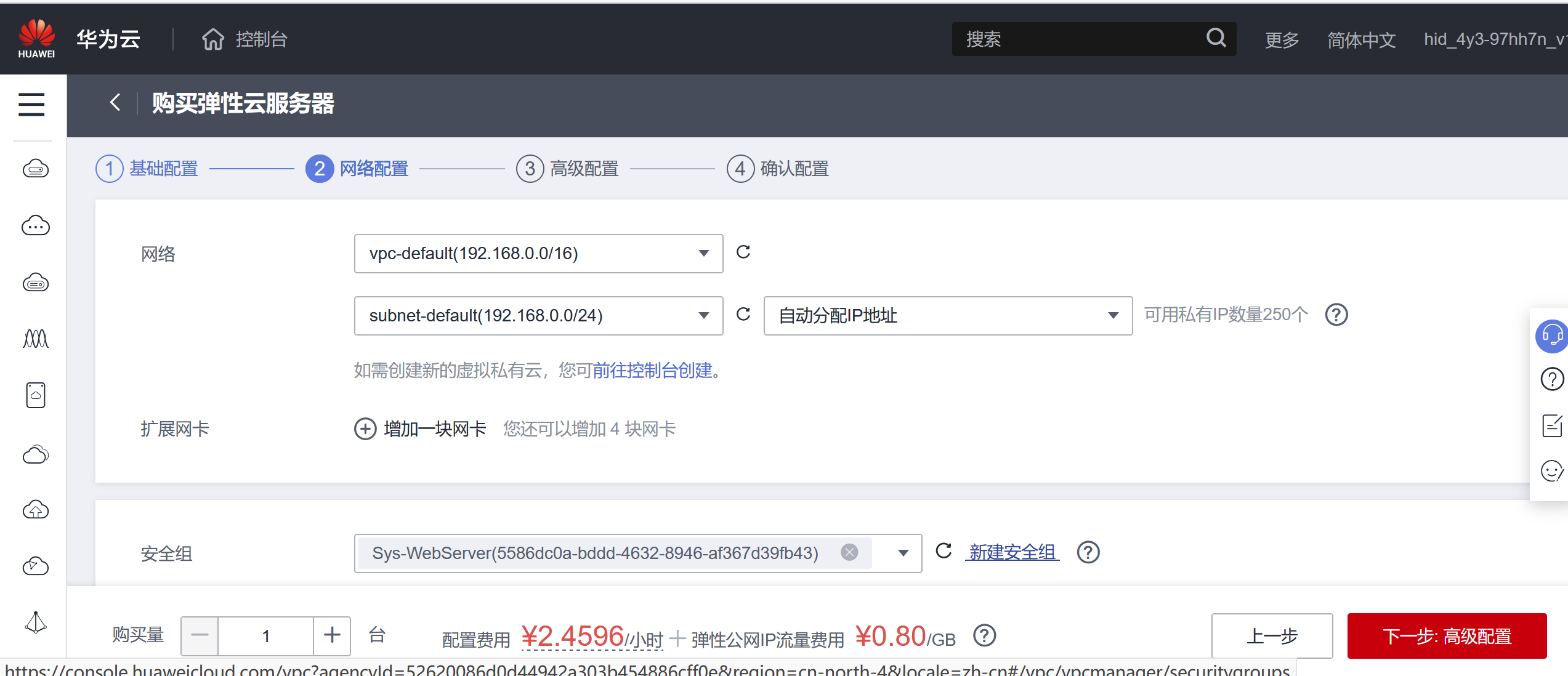1568x676 pixels.
Task: Click the search magnifier icon
Action: tap(1216, 38)
